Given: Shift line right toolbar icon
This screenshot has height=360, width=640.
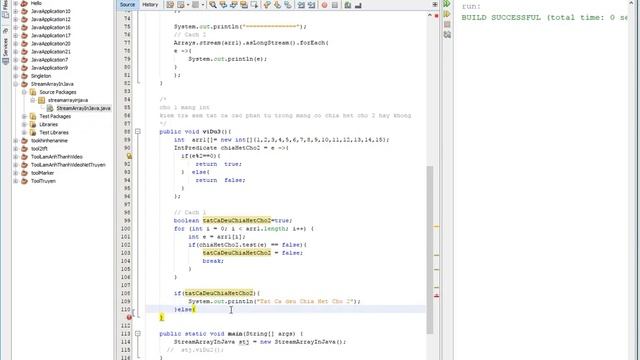Looking at the screenshot, I should [x=311, y=5].
